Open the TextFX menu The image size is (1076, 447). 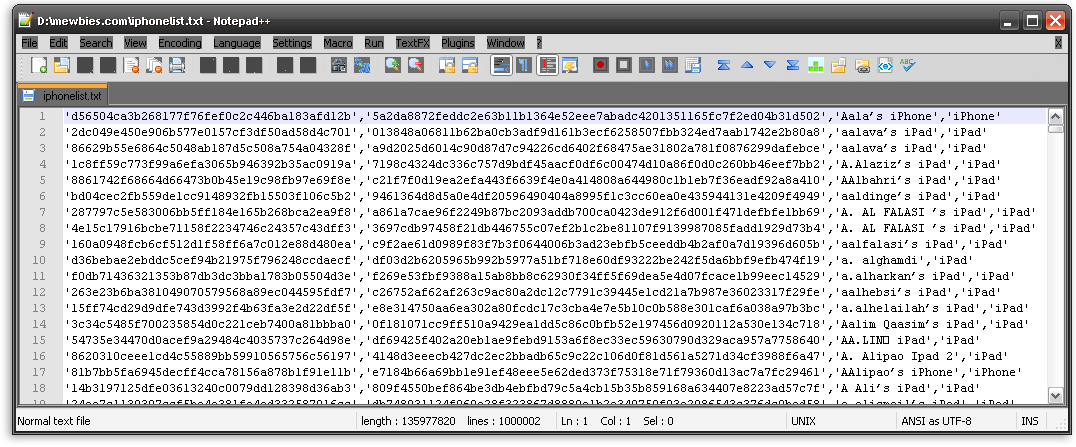pos(412,43)
